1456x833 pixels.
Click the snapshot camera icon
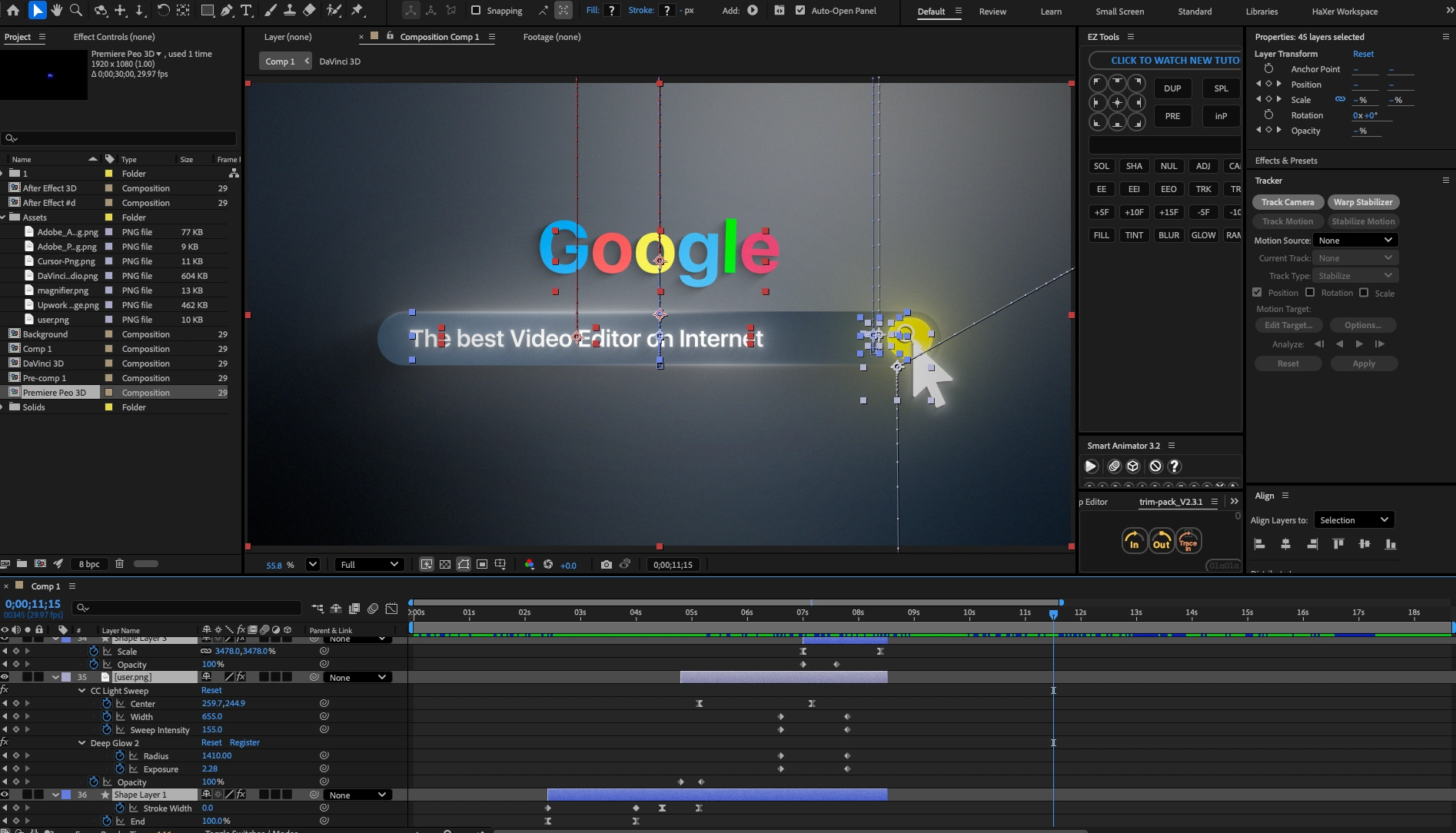606,565
